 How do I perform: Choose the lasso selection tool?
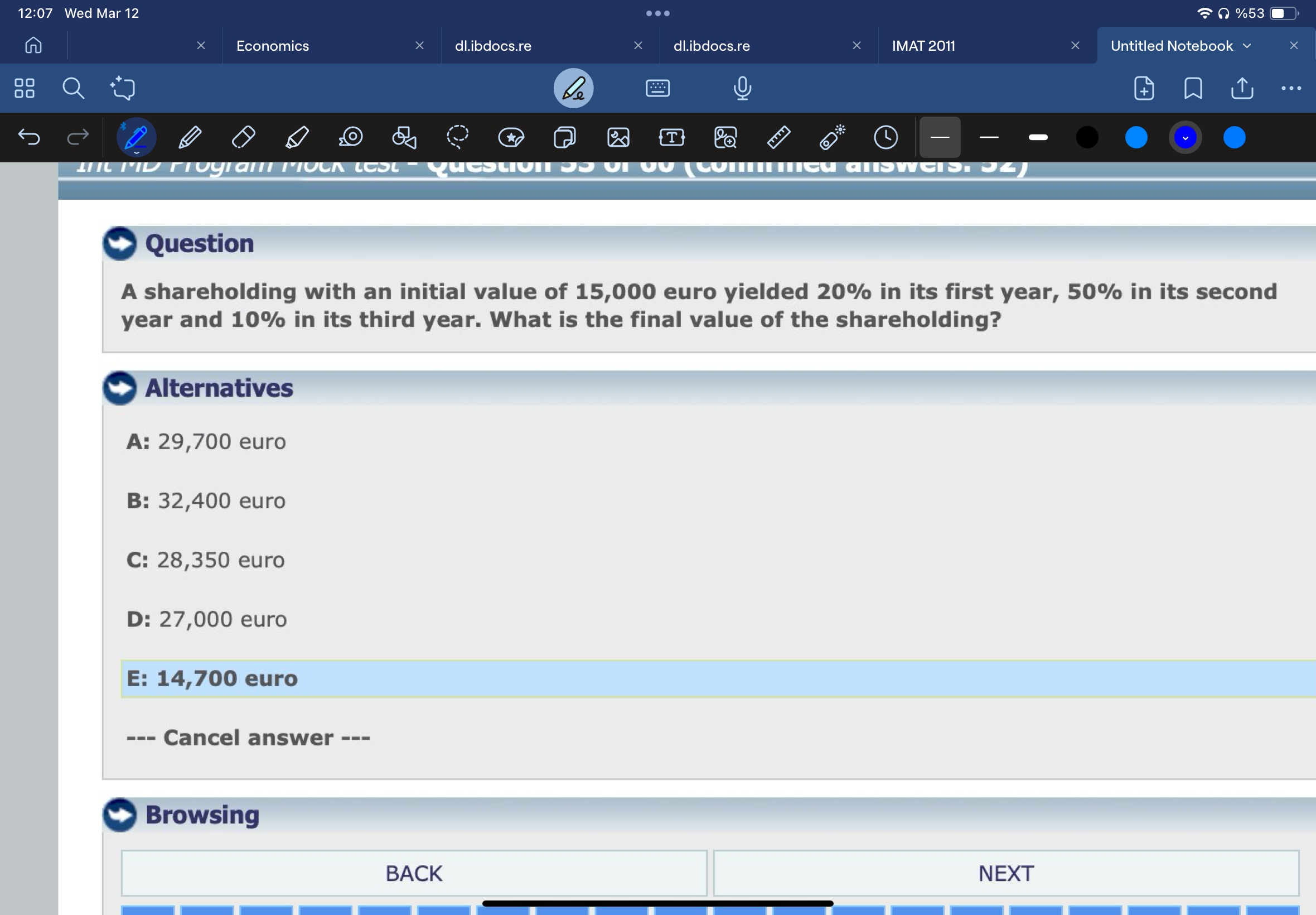point(457,138)
